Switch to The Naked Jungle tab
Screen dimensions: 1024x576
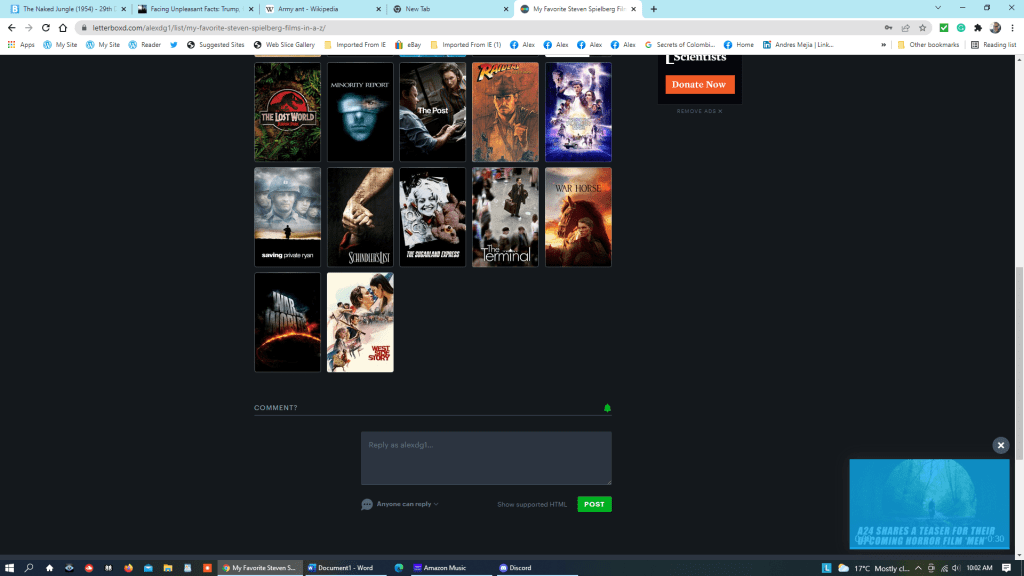pos(65,9)
